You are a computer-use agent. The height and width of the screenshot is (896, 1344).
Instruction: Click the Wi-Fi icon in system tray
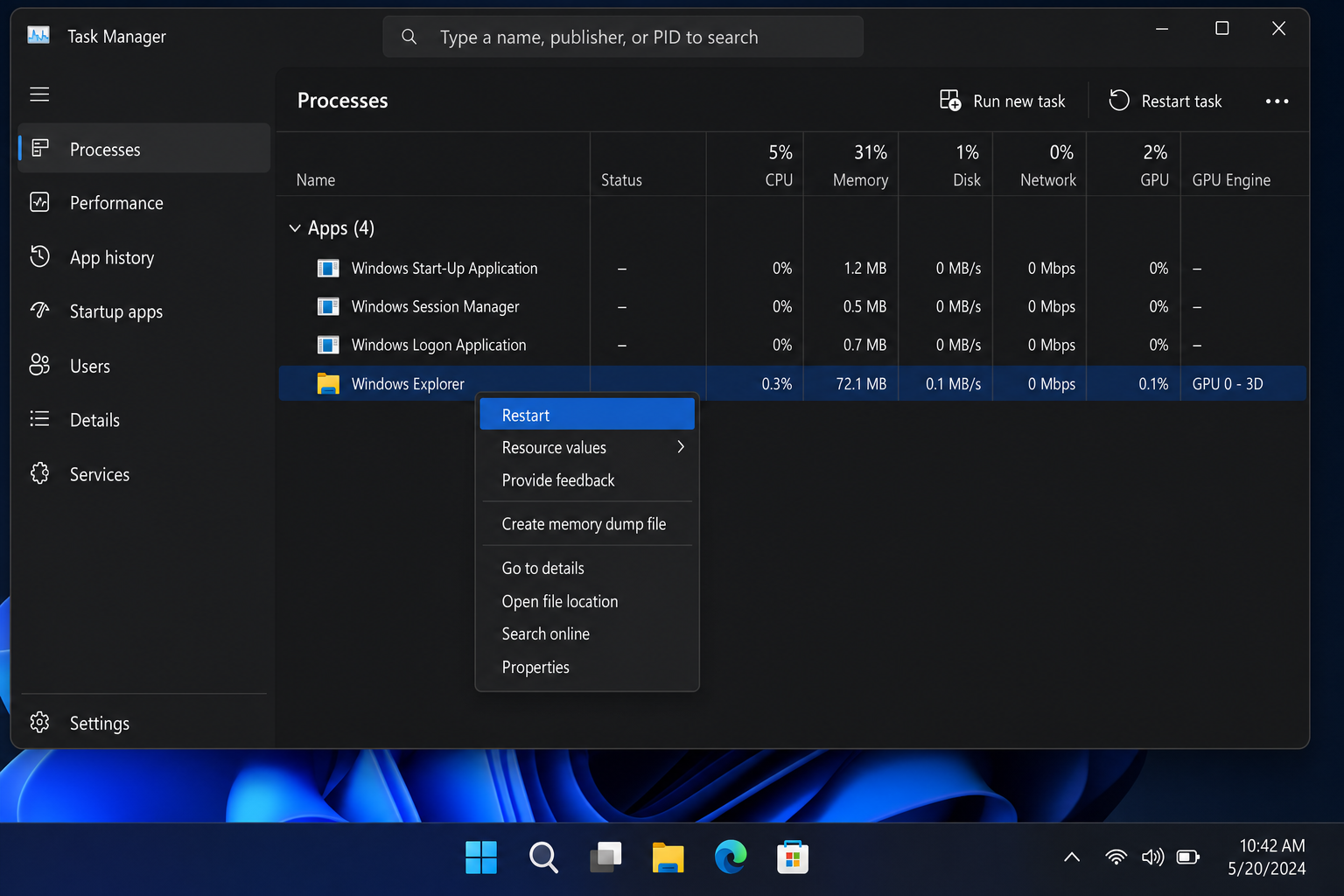[x=1116, y=857]
